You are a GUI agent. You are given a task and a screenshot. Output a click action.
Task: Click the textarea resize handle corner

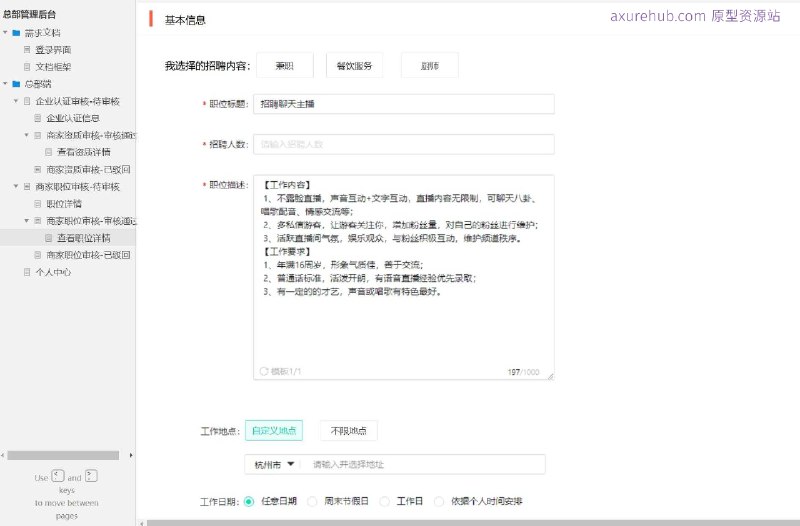tap(551, 377)
